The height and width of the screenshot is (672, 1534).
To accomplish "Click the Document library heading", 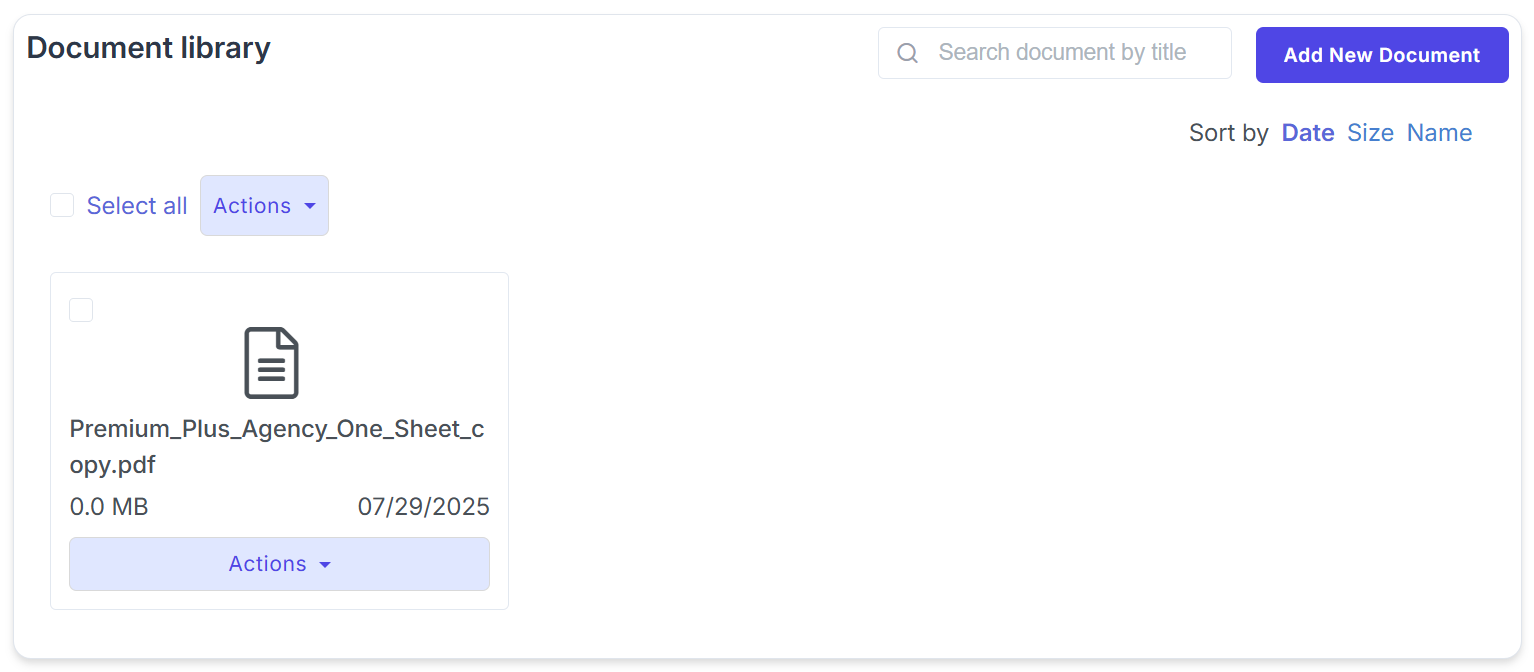I will coord(149,48).
